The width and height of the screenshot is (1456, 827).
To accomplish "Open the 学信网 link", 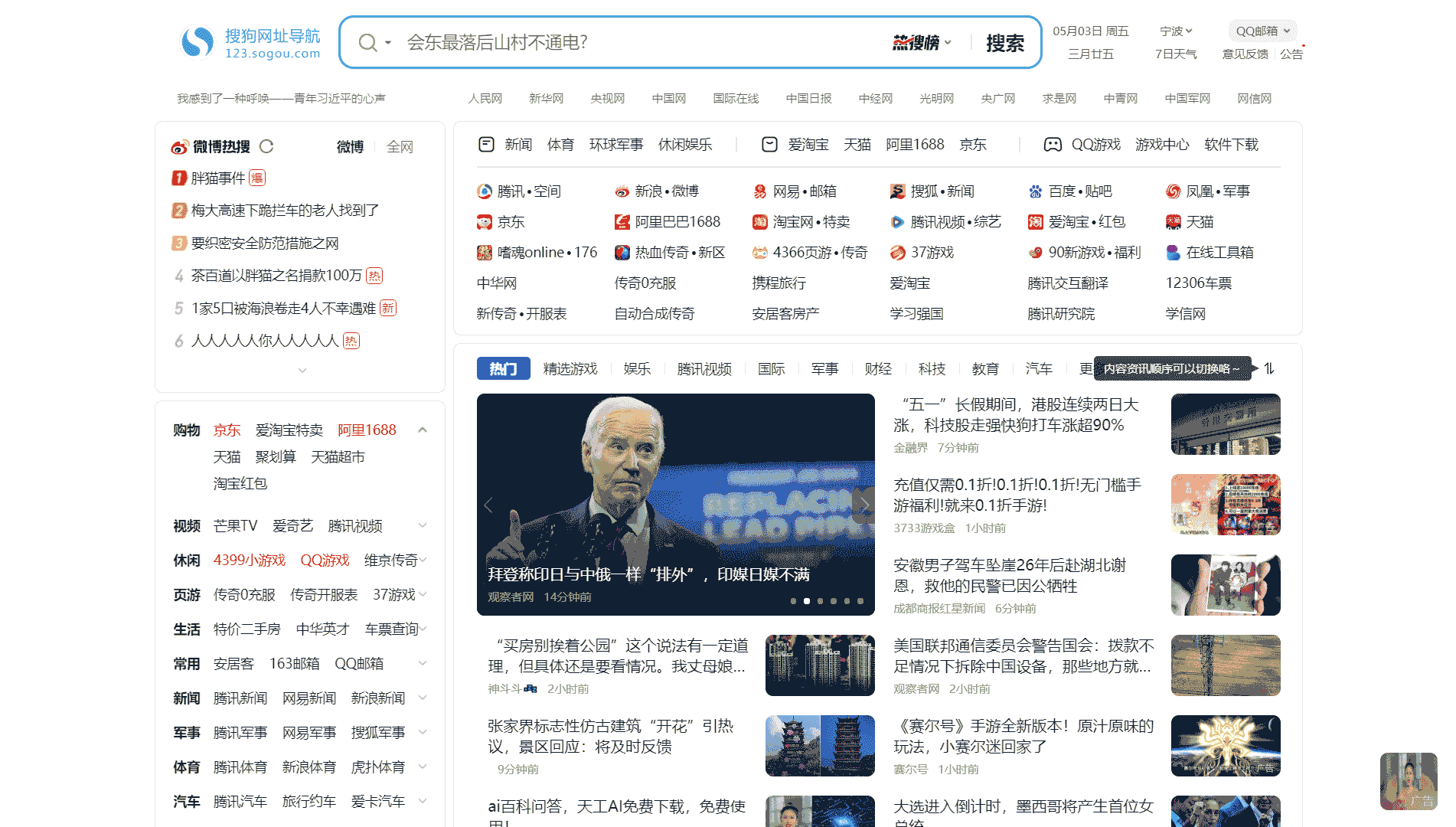I will (x=1185, y=314).
